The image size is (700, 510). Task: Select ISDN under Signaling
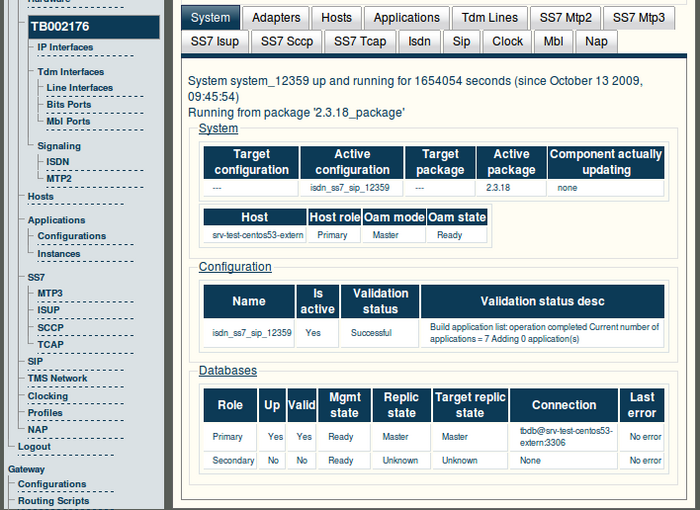(x=58, y=161)
